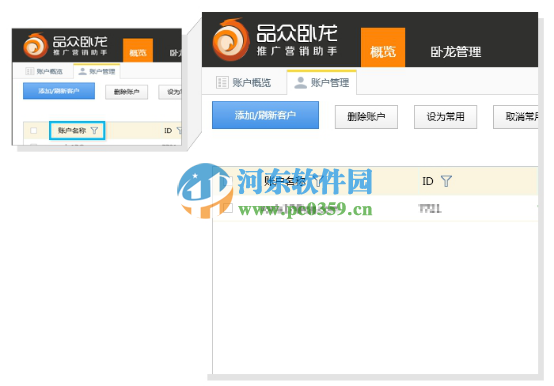The height and width of the screenshot is (386, 554).
Task: Open 卧龙管理 in the enlarged header
Action: [x=455, y=52]
